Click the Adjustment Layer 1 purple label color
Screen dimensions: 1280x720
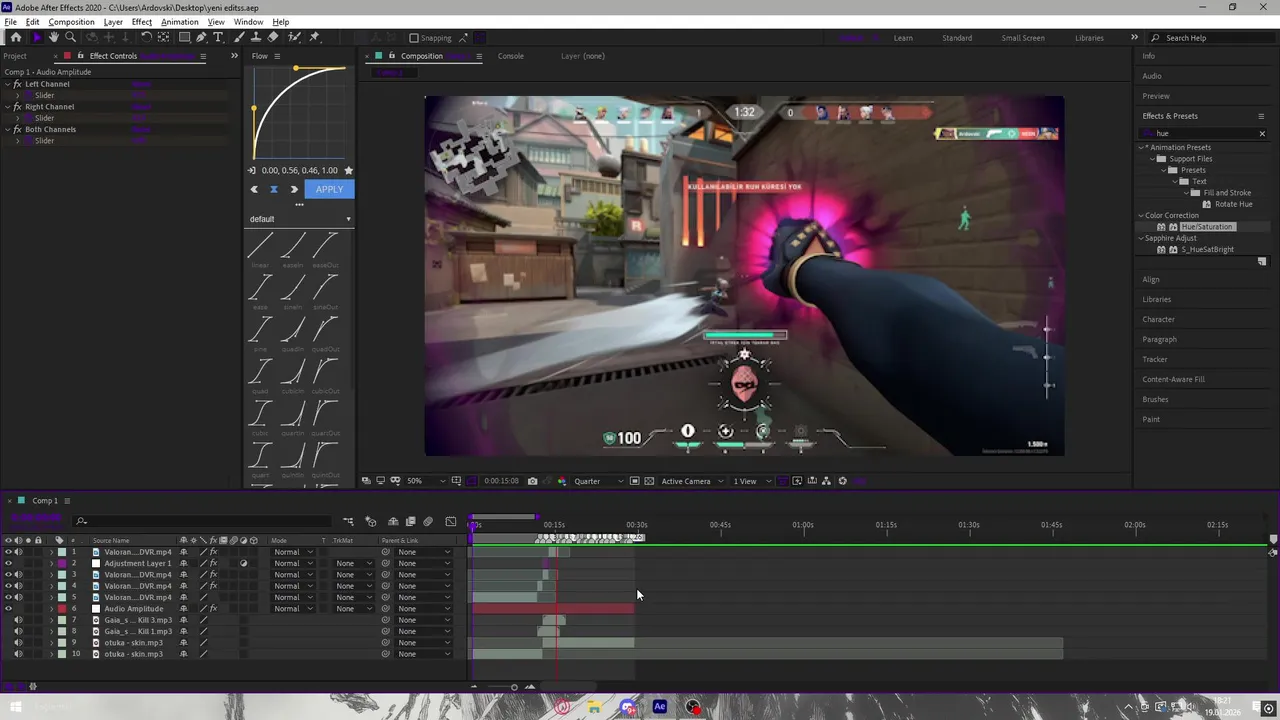pos(62,563)
